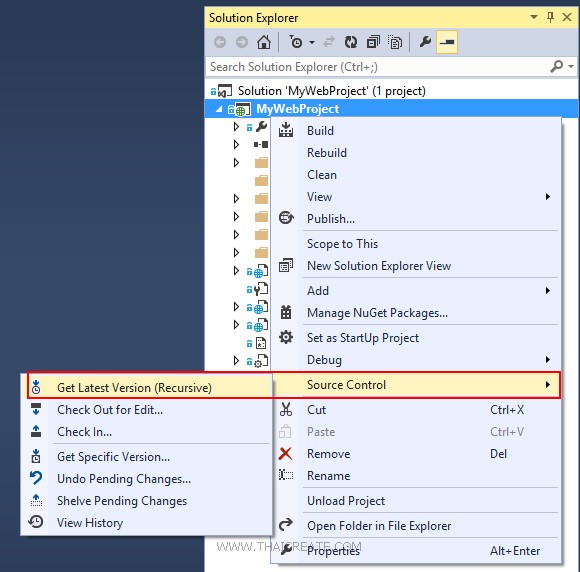
Task: Select Open Folder in File Explorer entry
Action: 379,526
